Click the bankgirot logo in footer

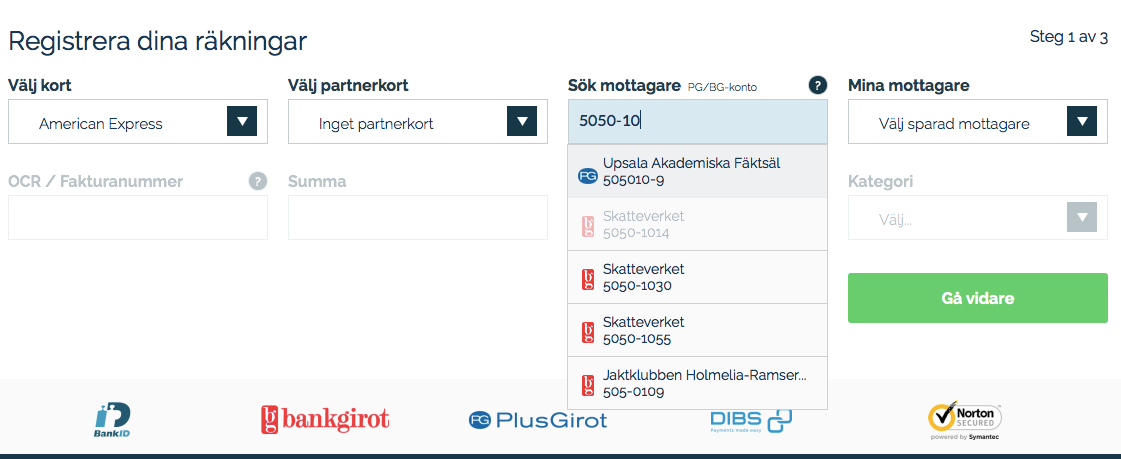325,419
